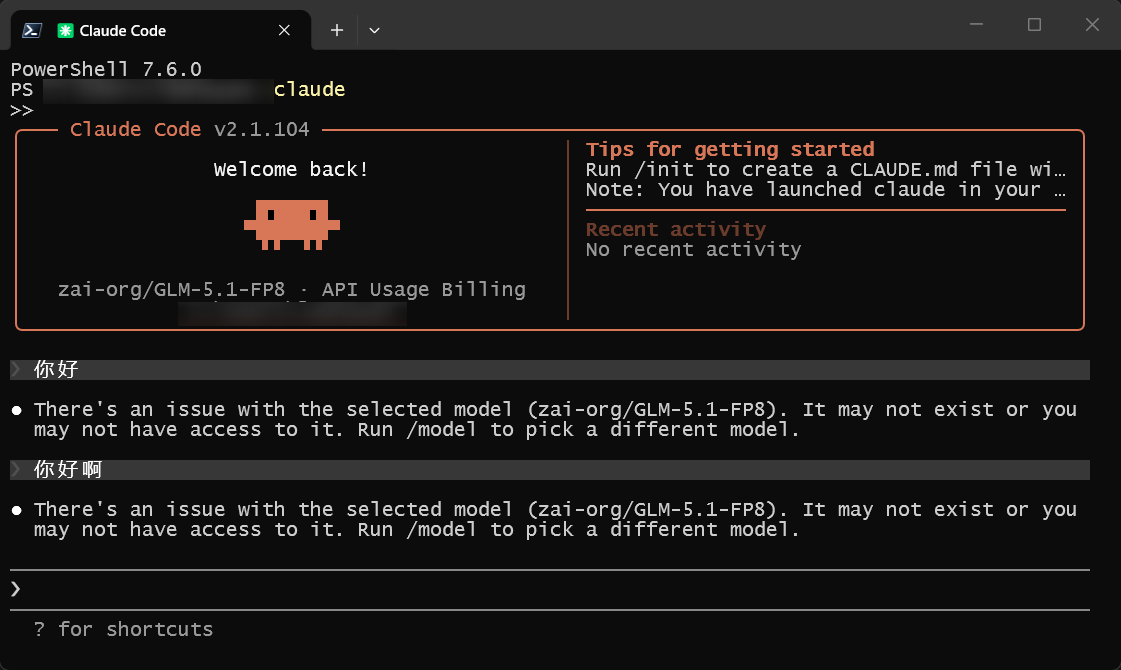Close the terminal window
The width and height of the screenshot is (1121, 670).
(1092, 24)
